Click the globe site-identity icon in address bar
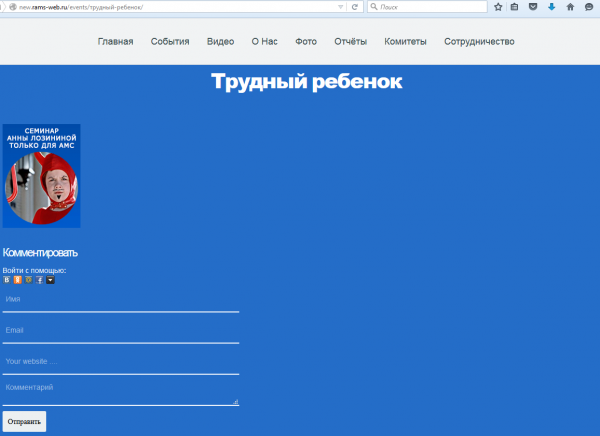Viewport: 600px width, 436px height. 13,7
